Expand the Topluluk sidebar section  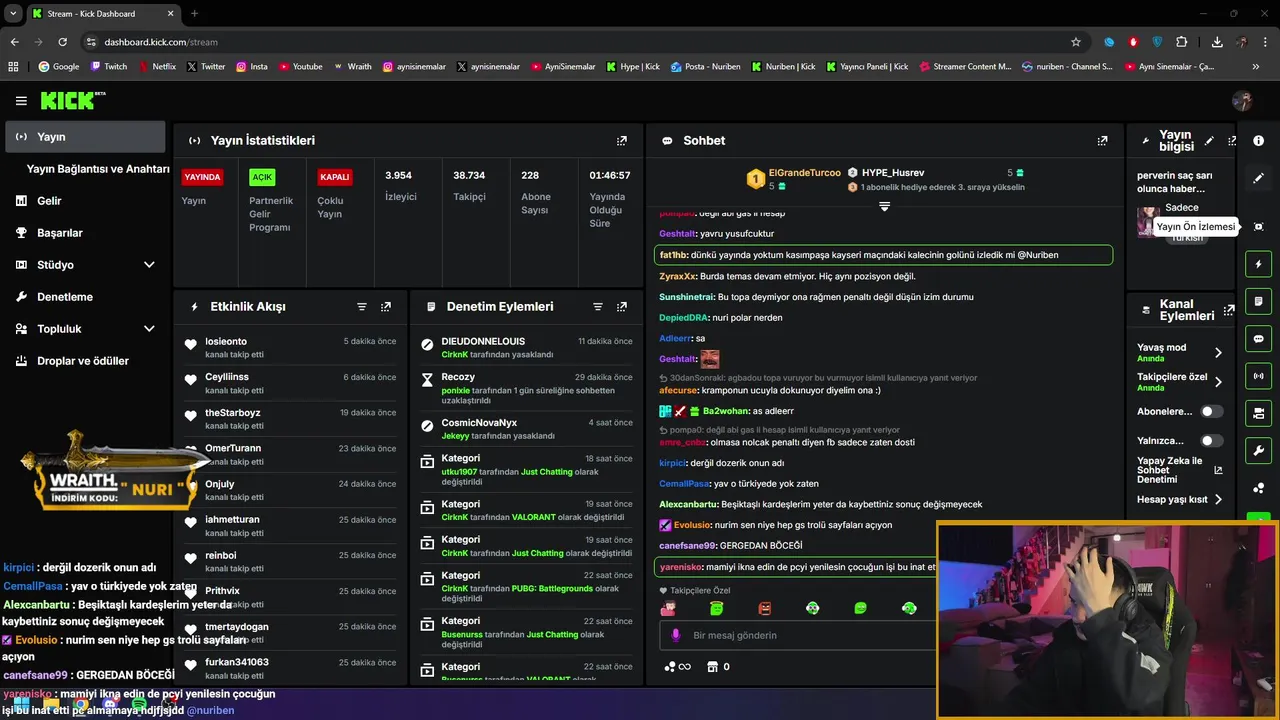pos(149,329)
